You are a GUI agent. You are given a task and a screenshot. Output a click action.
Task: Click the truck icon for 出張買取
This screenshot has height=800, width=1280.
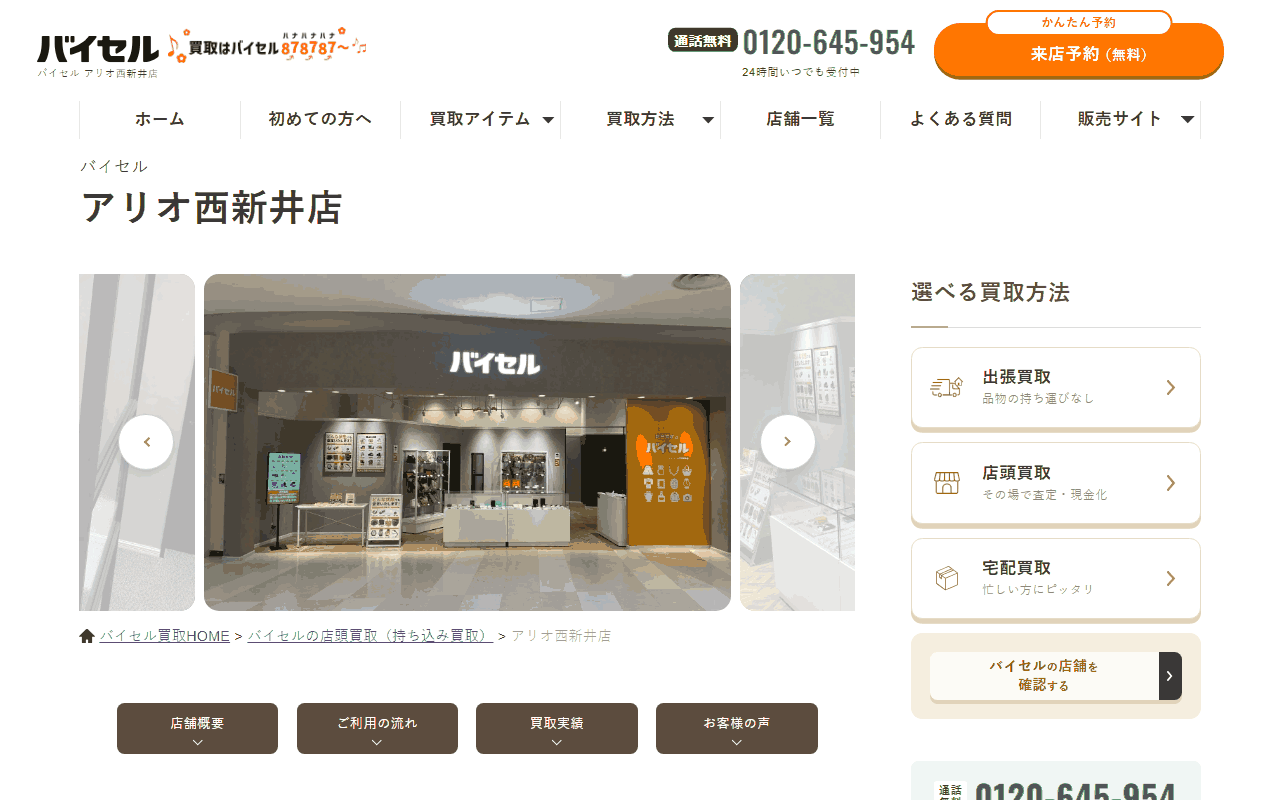[x=946, y=387]
